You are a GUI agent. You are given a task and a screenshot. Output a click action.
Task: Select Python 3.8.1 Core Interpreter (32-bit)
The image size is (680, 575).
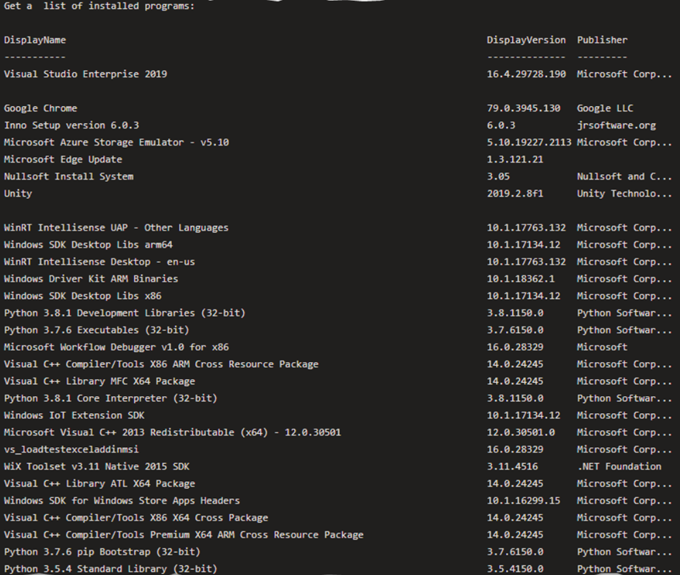[x=111, y=398]
